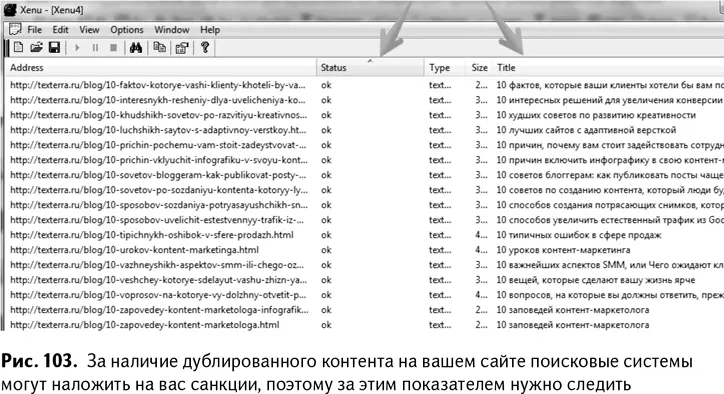This screenshot has width=724, height=394.
Task: Select the 10-sovetov-po-sozdaniyu-kontenta URL row
Action: pyautogui.click(x=159, y=190)
